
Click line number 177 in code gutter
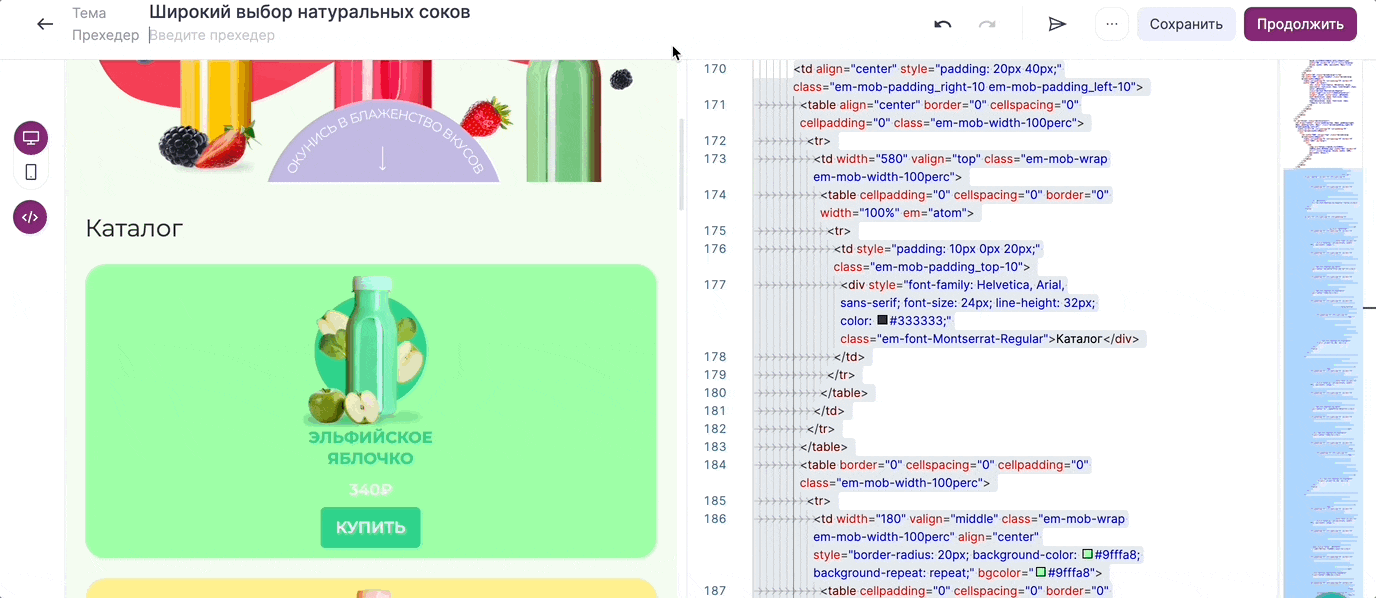pyautogui.click(x=715, y=285)
